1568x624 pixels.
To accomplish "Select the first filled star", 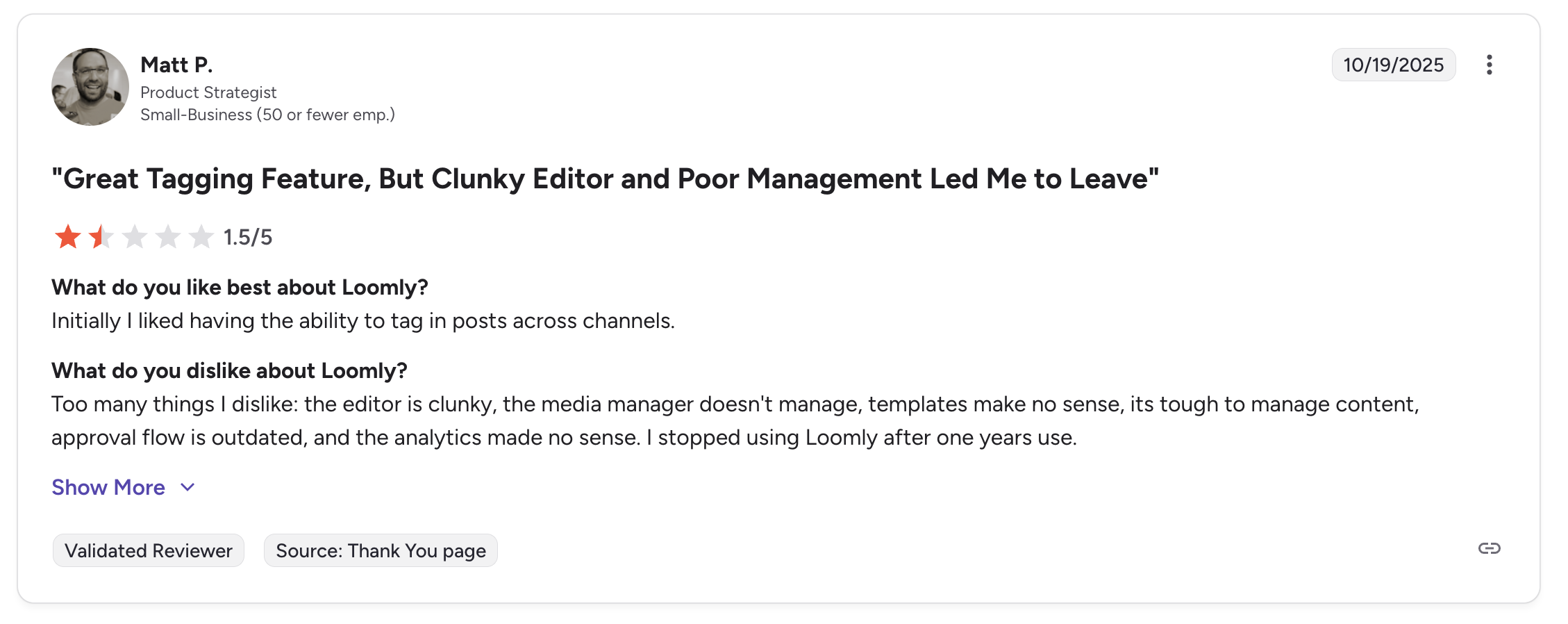I will pyautogui.click(x=67, y=236).
